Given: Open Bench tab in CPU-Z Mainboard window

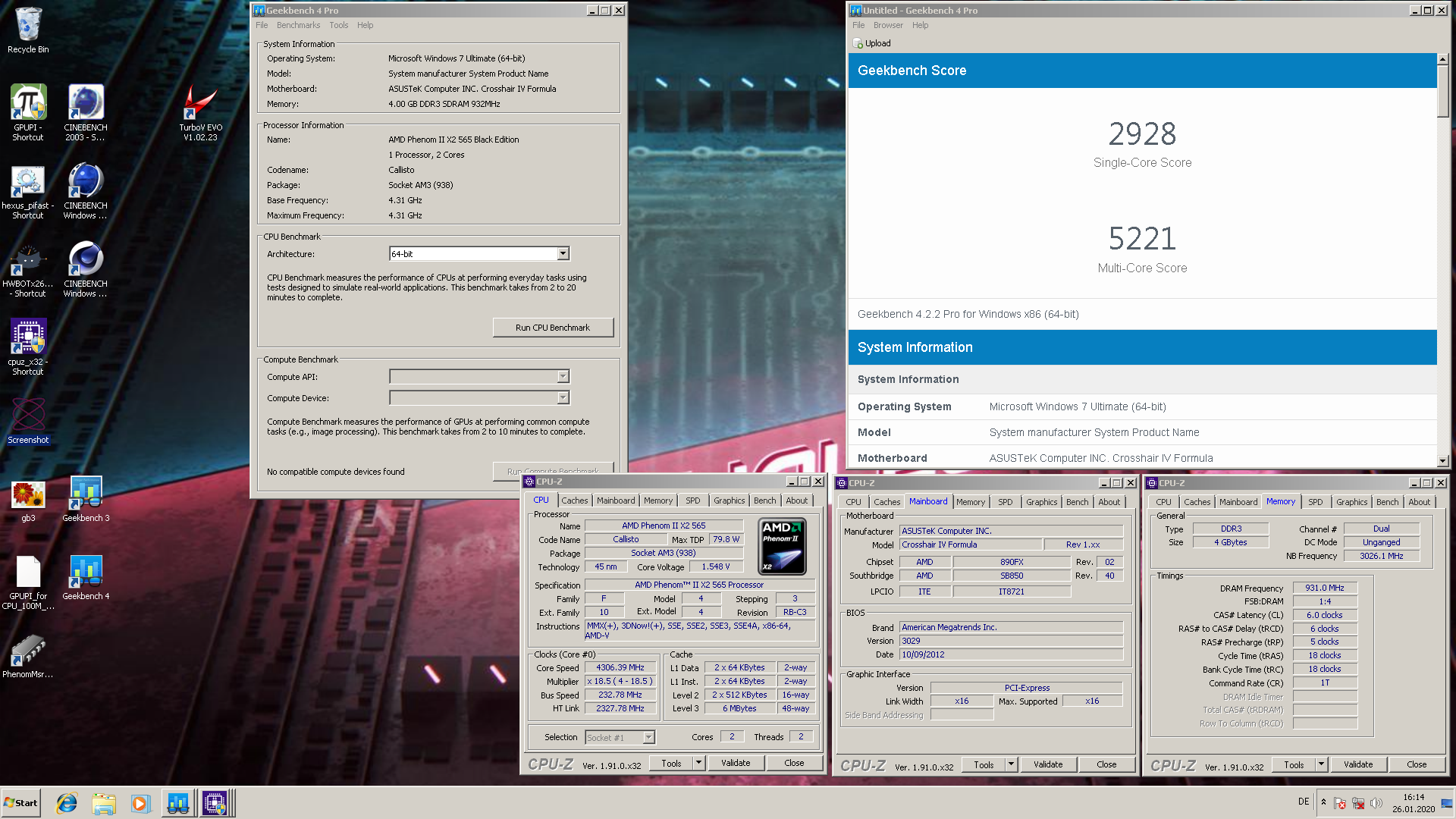Looking at the screenshot, I should pos(1077,502).
